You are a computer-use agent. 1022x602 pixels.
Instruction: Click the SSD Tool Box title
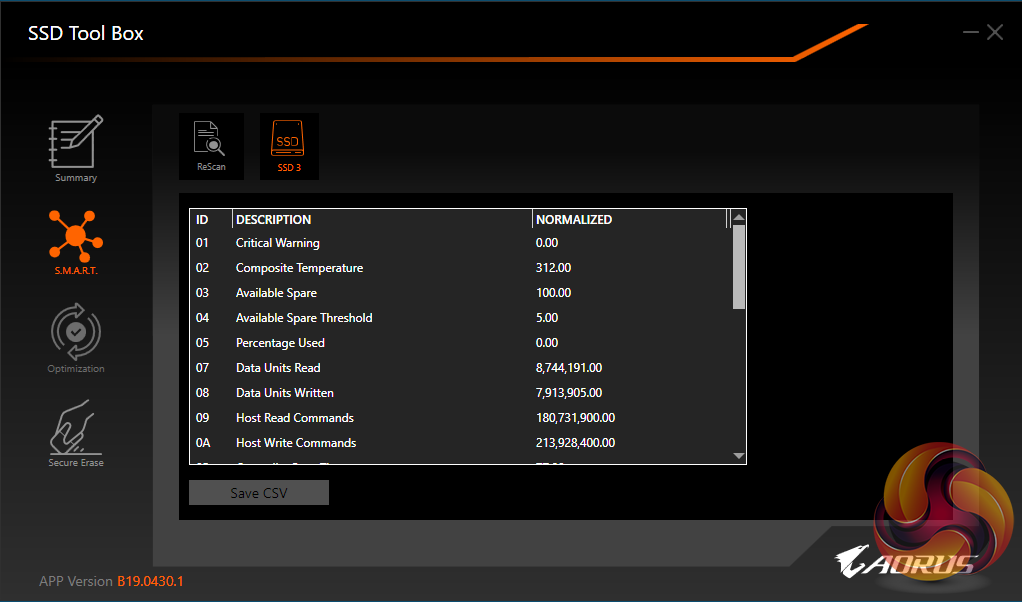[x=85, y=33]
